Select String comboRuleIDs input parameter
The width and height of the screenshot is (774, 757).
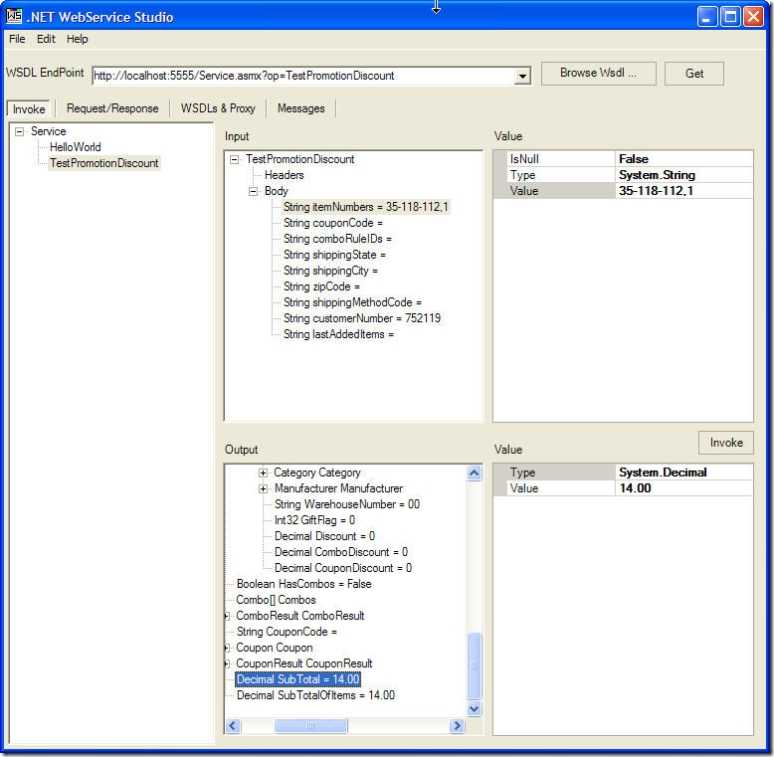tap(338, 239)
